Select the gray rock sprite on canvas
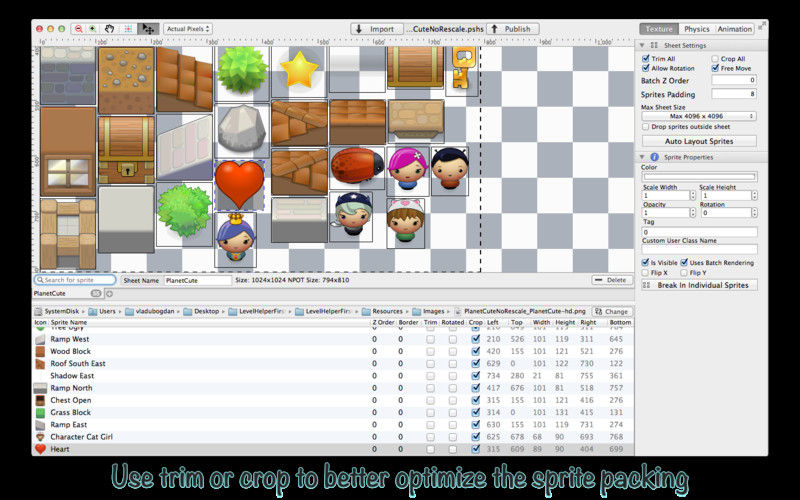 coord(242,129)
